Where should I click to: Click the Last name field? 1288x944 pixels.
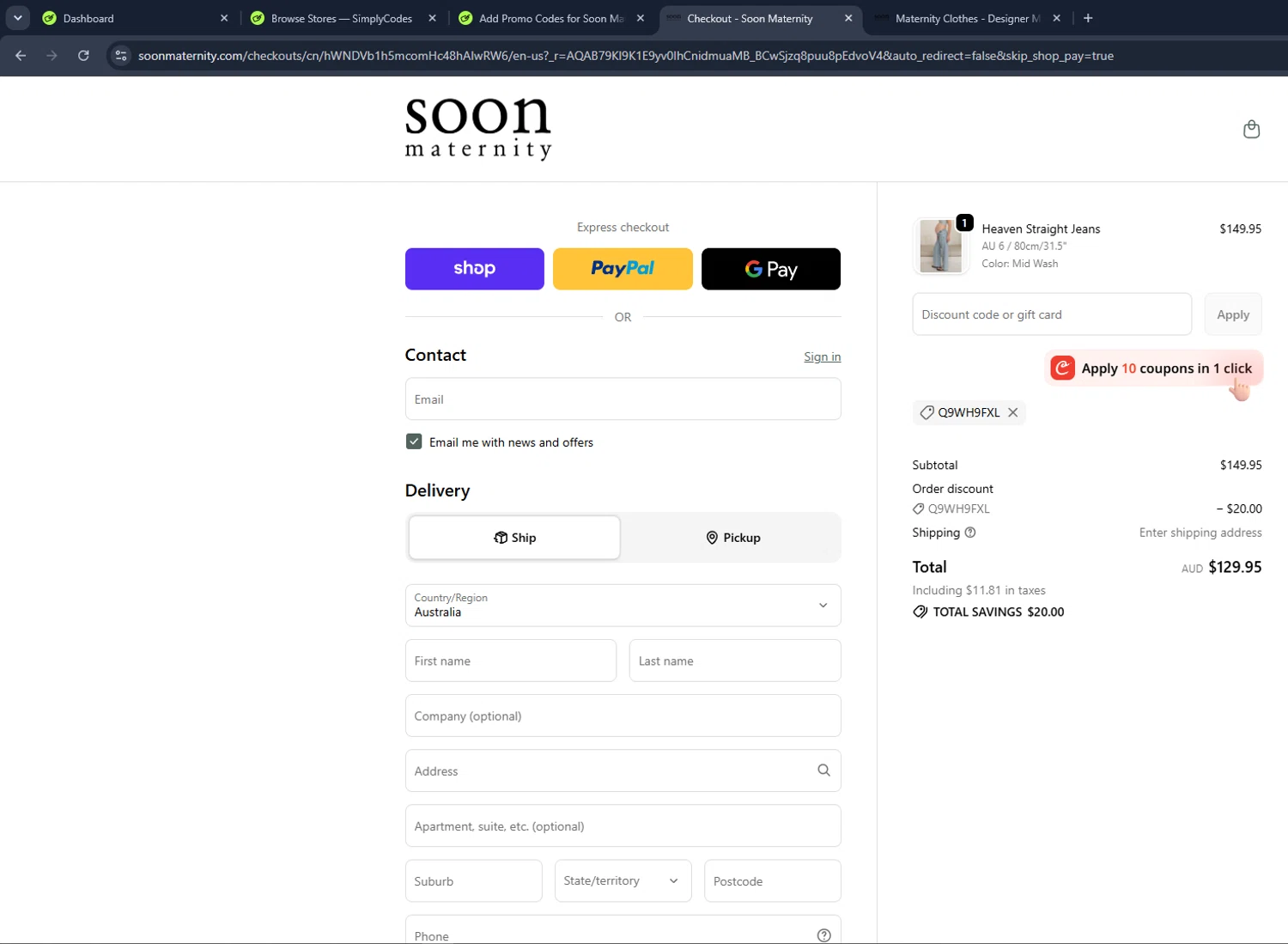(x=735, y=661)
